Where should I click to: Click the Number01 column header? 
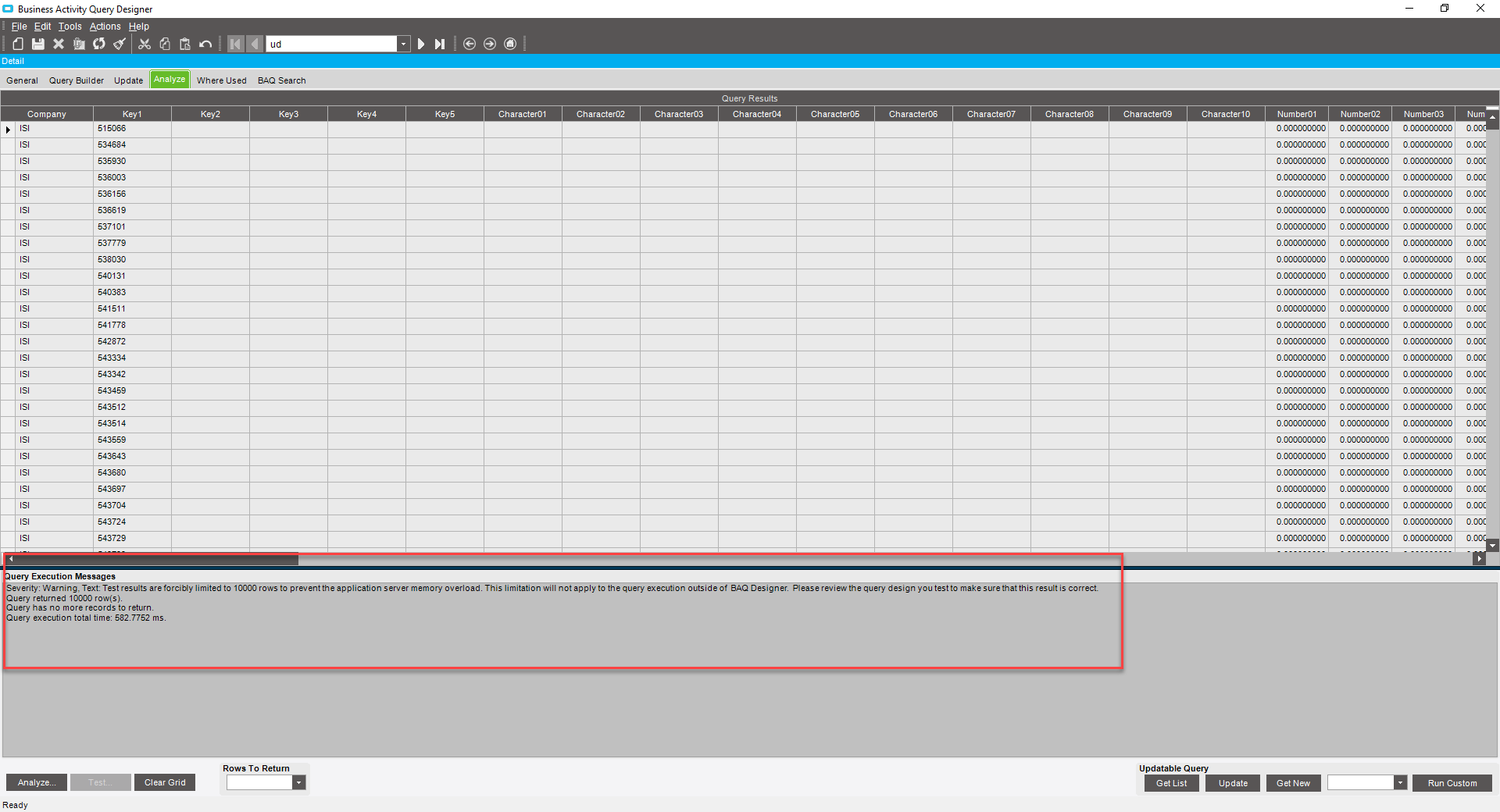pyautogui.click(x=1297, y=114)
